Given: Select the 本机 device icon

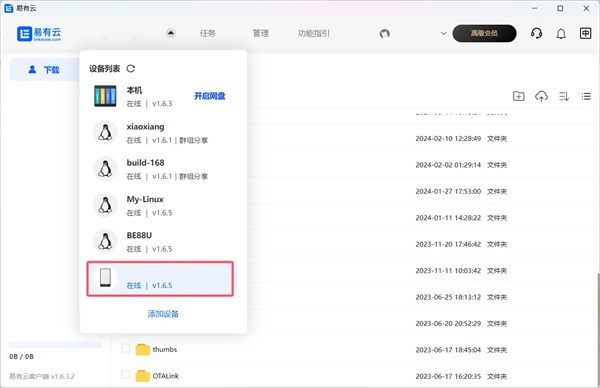Looking at the screenshot, I should point(105,96).
